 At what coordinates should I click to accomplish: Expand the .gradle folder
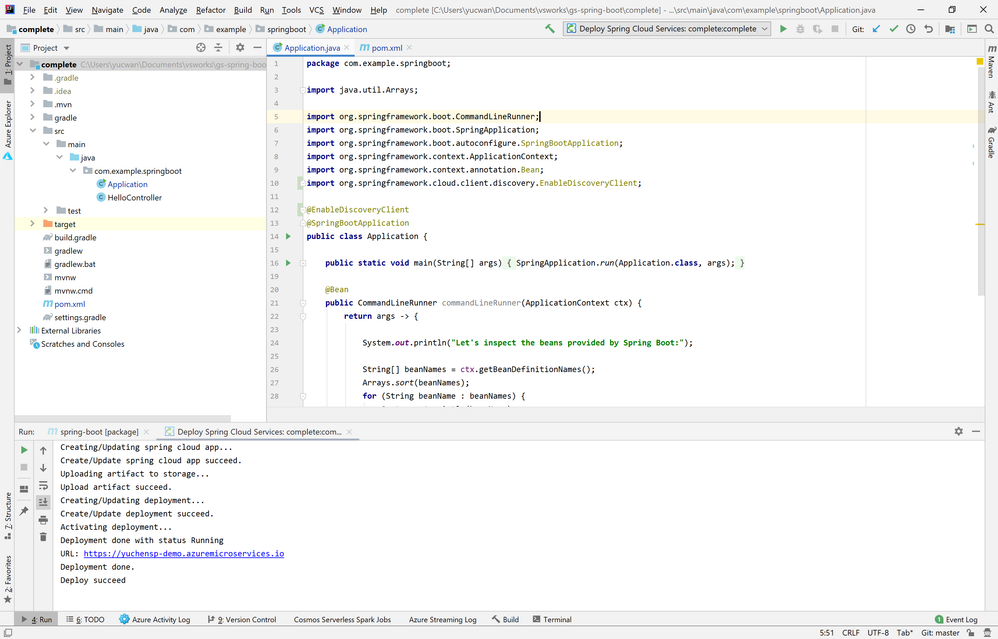32,78
